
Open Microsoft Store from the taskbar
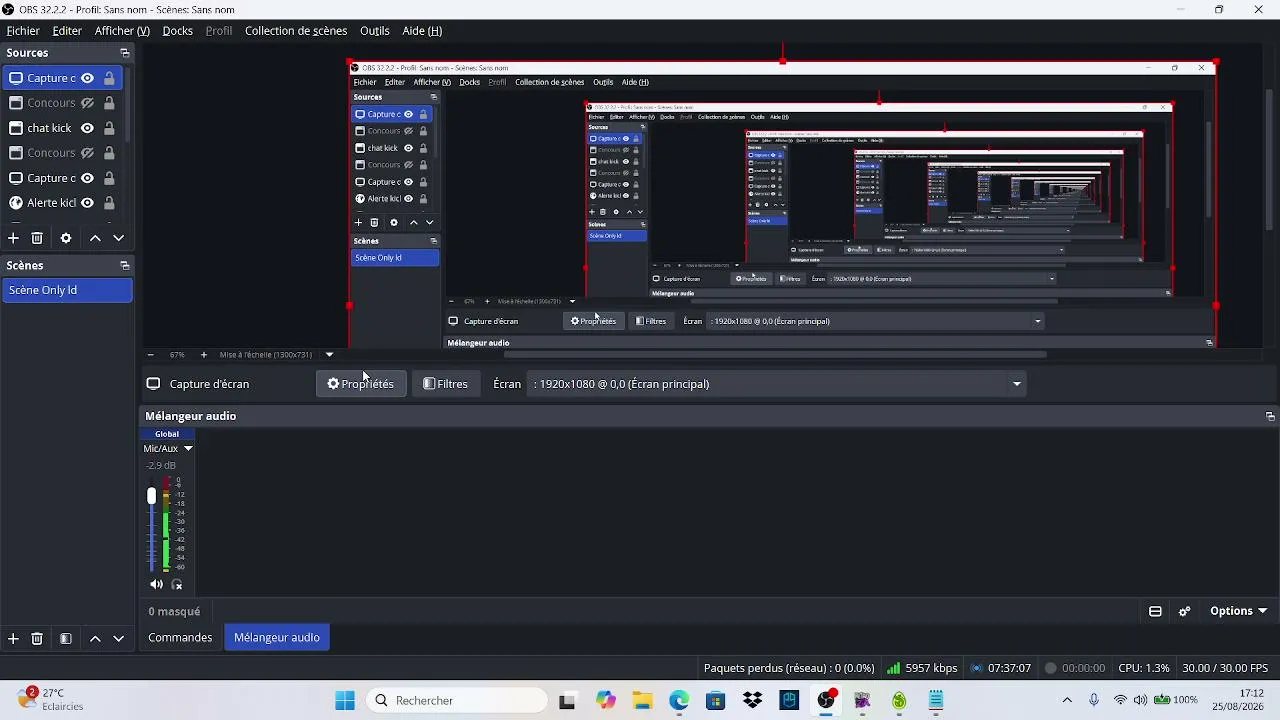(715, 700)
